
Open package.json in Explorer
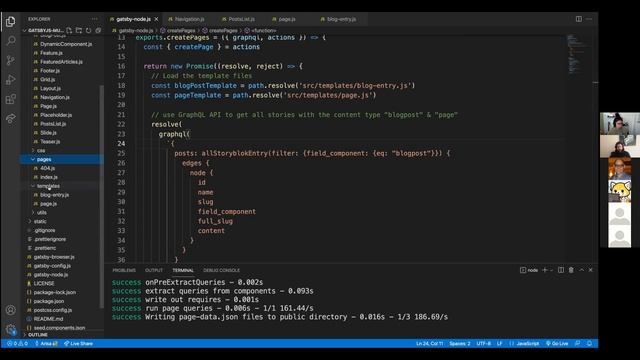click(x=49, y=301)
